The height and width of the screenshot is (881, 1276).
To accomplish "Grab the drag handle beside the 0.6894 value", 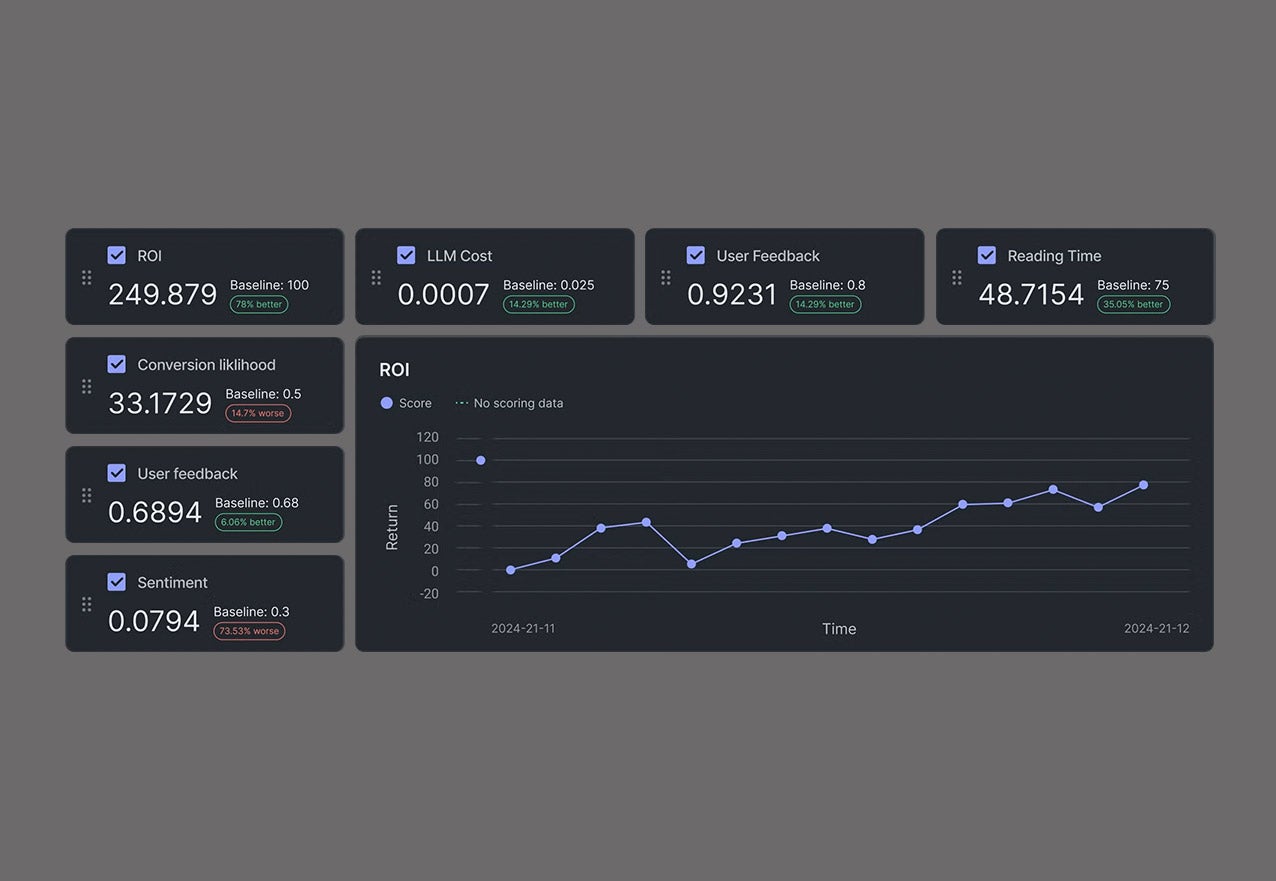I will (x=87, y=495).
